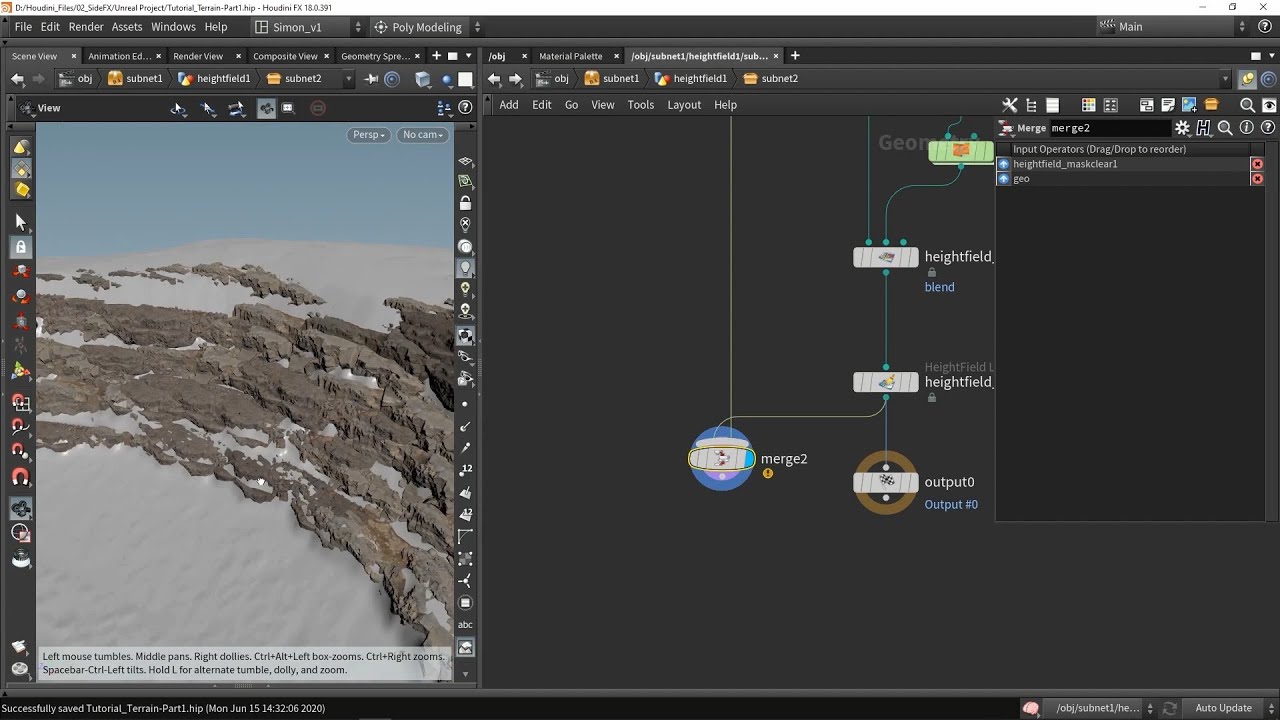Open viewport help question mark
This screenshot has width=1280, height=720.
tap(465, 108)
